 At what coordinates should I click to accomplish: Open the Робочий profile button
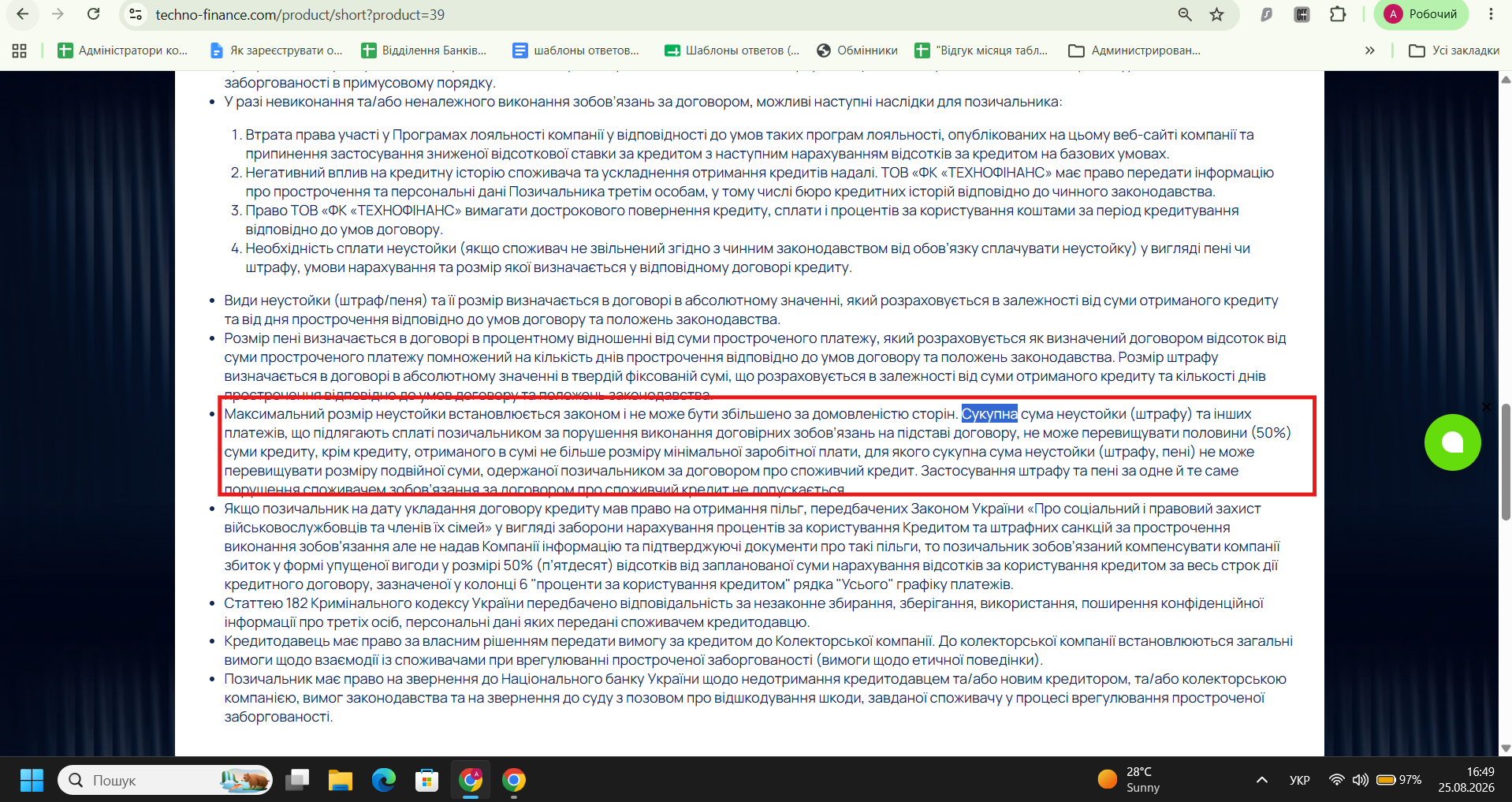[x=1423, y=14]
